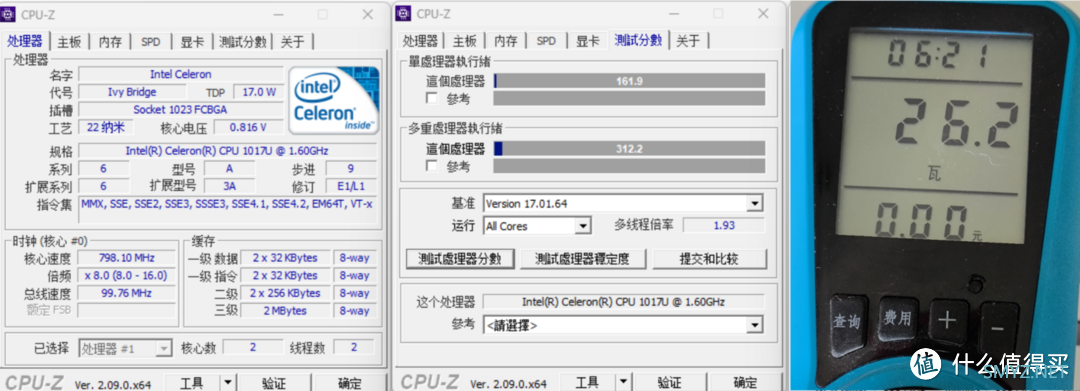Click 线程数 value field
The image size is (1080, 391).
coord(354,348)
